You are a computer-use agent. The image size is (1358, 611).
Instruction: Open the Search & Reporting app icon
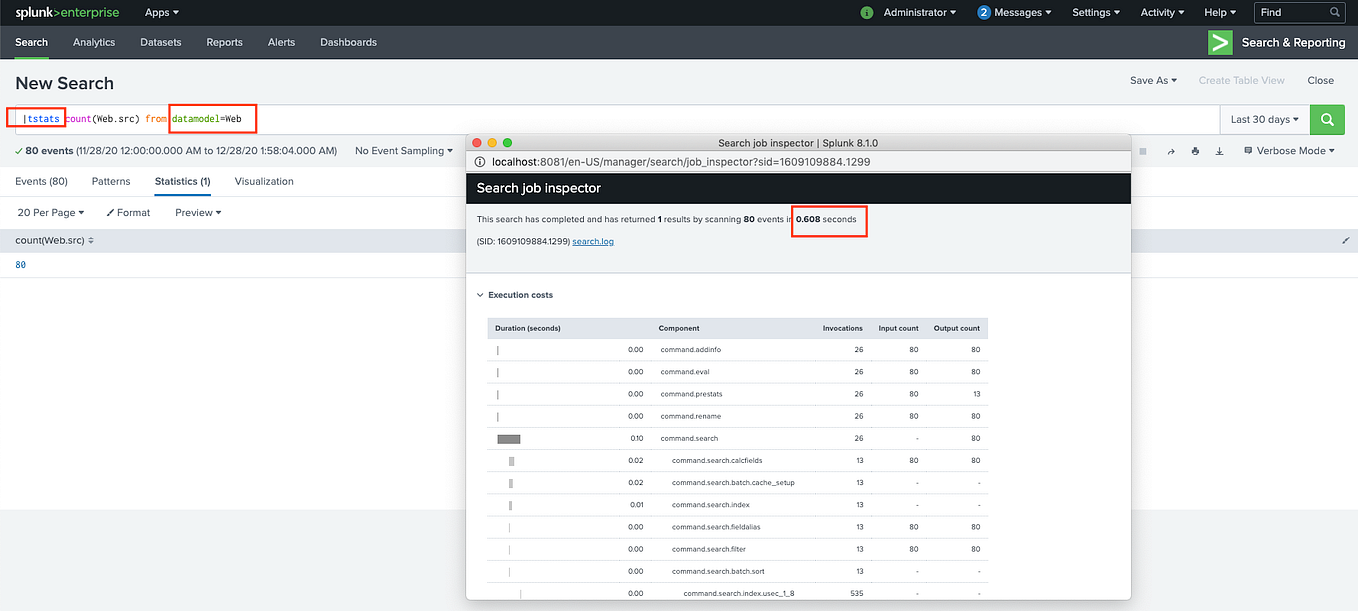[x=1219, y=42]
